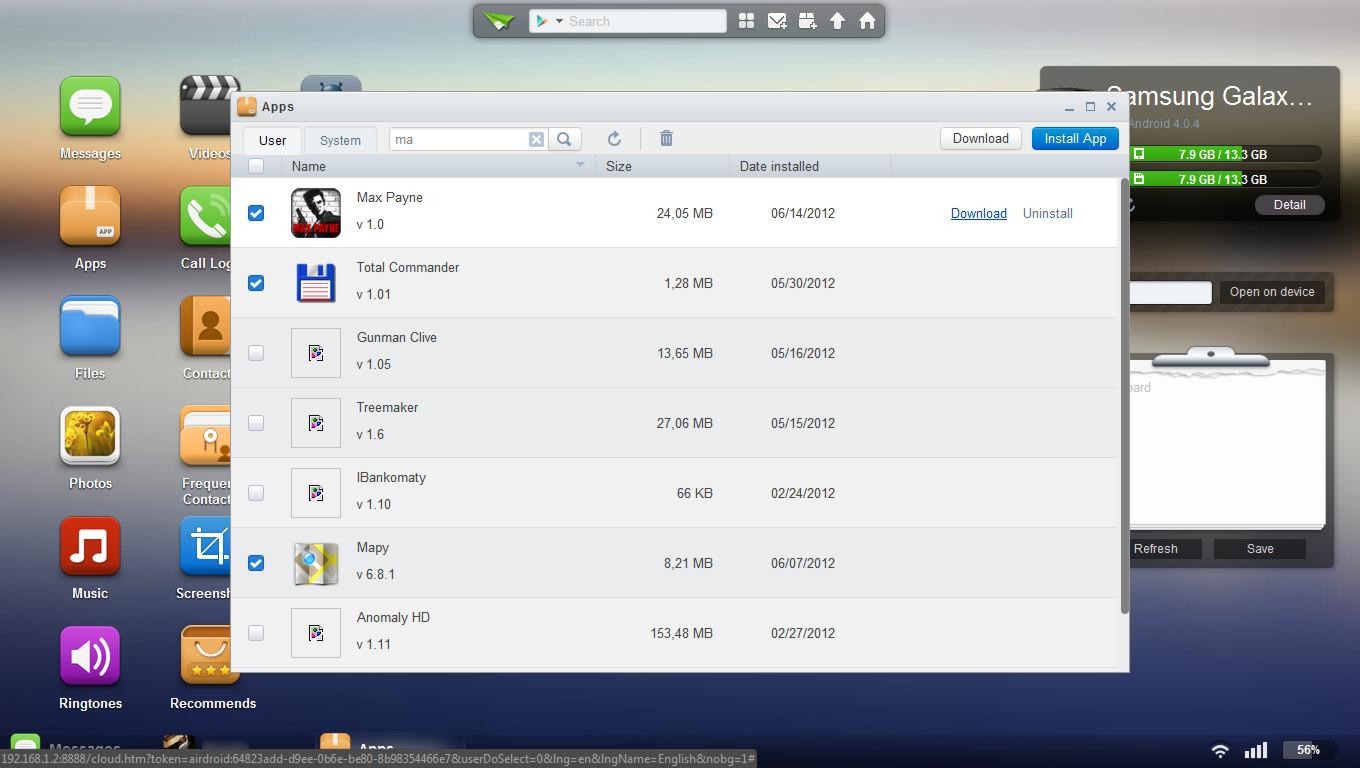Image resolution: width=1360 pixels, height=768 pixels.
Task: Switch to the System tab
Action: (340, 140)
